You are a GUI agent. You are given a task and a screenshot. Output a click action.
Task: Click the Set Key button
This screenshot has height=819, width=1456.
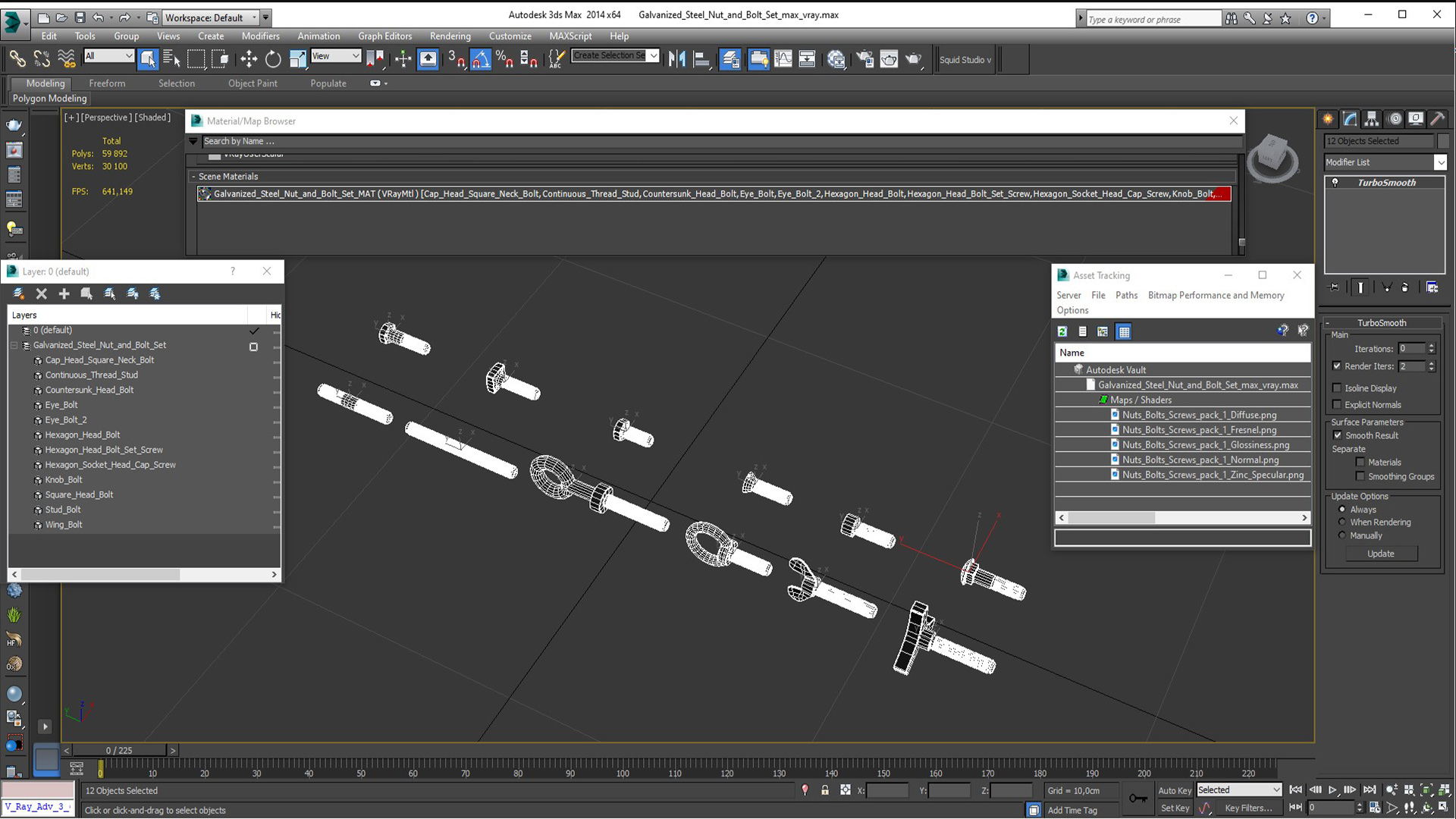click(x=1174, y=808)
